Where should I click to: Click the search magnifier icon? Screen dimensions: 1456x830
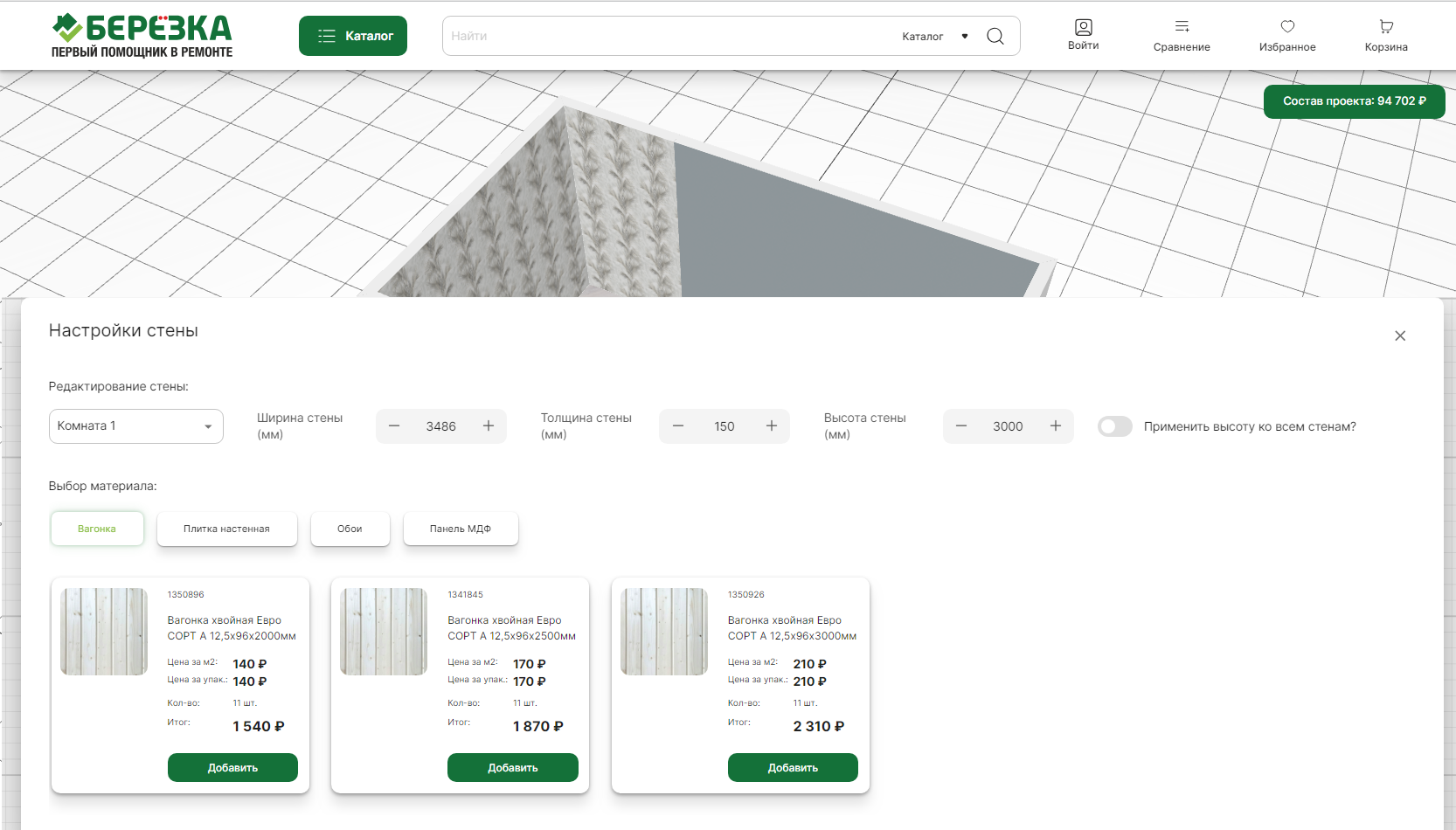coord(995,36)
